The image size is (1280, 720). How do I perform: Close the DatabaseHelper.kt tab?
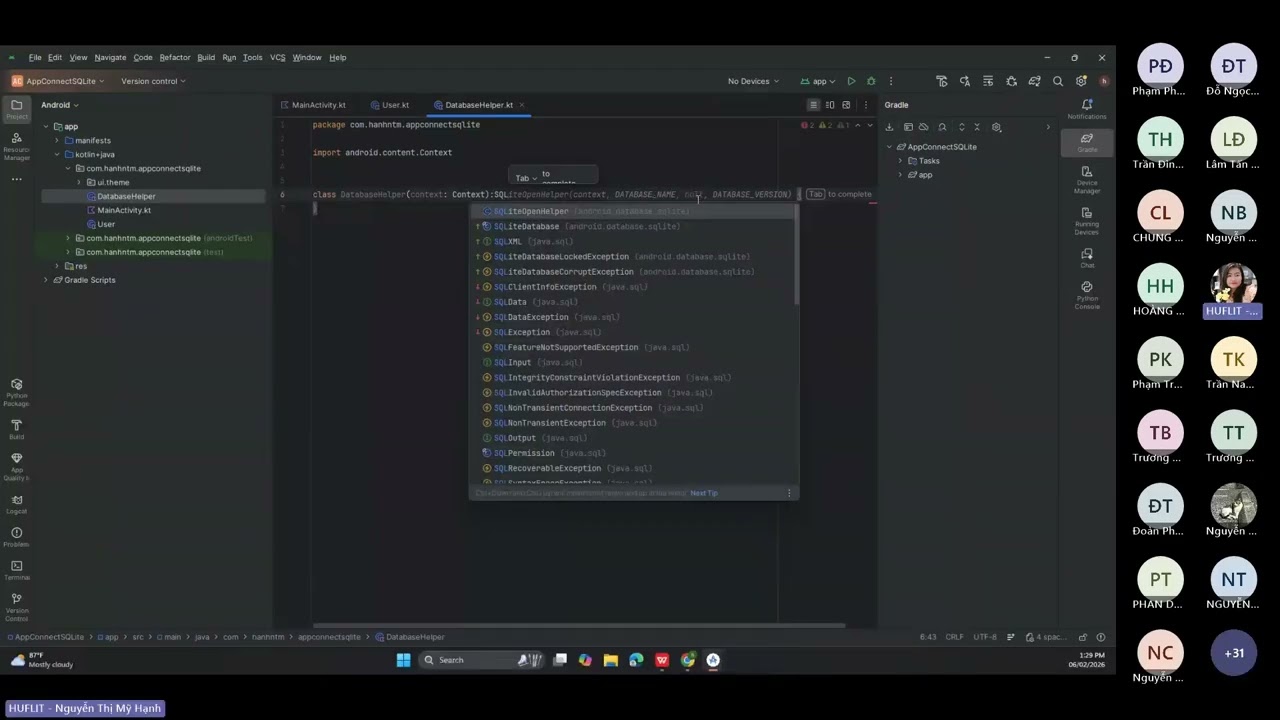523,105
